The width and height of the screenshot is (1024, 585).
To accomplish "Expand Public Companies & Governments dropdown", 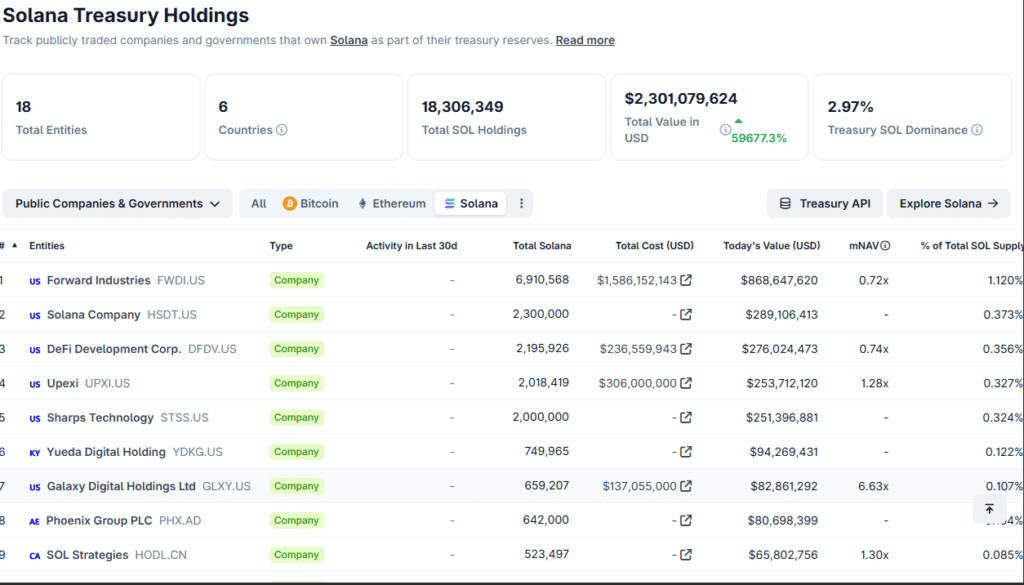I will (x=117, y=204).
